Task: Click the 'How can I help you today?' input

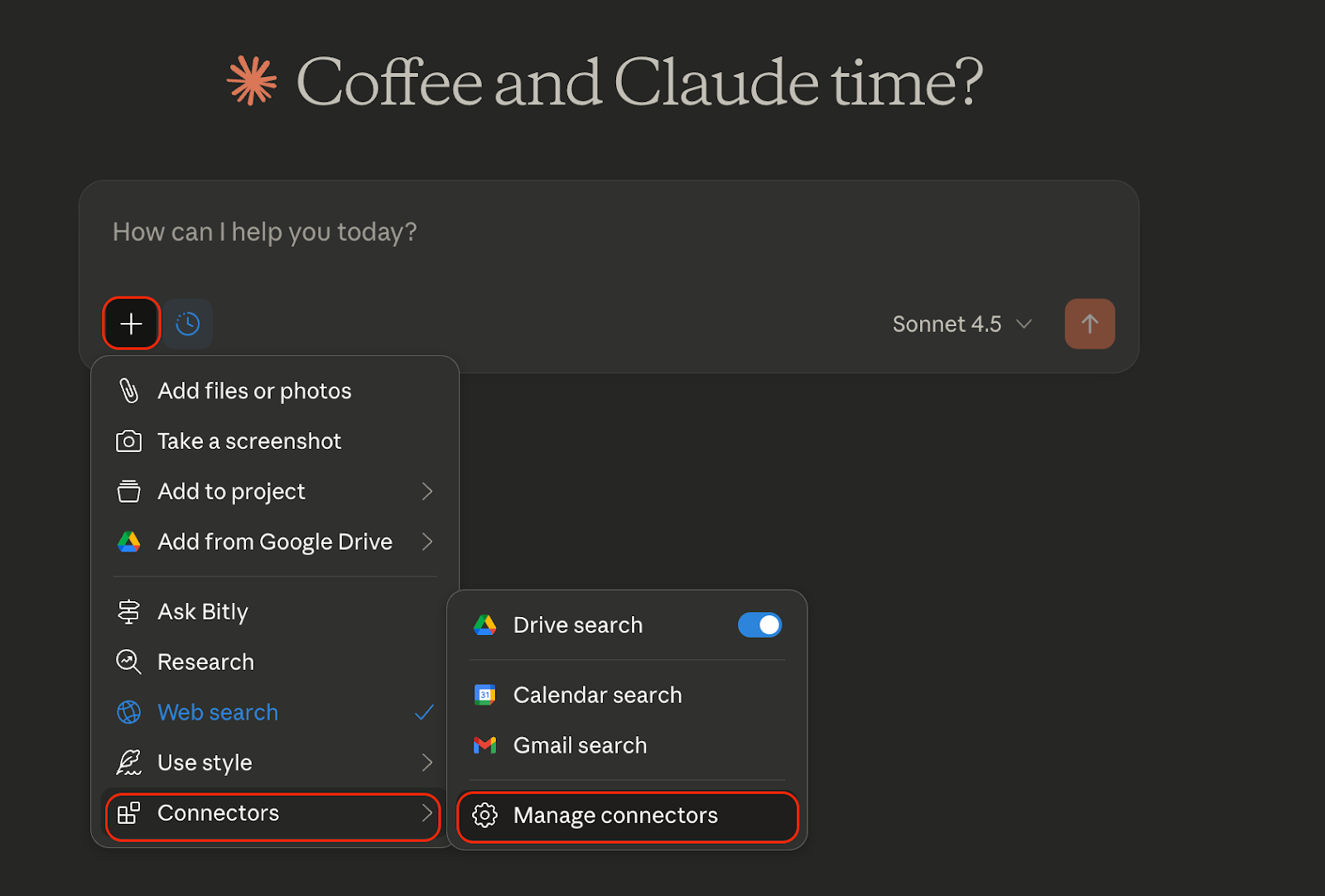Action: click(265, 232)
